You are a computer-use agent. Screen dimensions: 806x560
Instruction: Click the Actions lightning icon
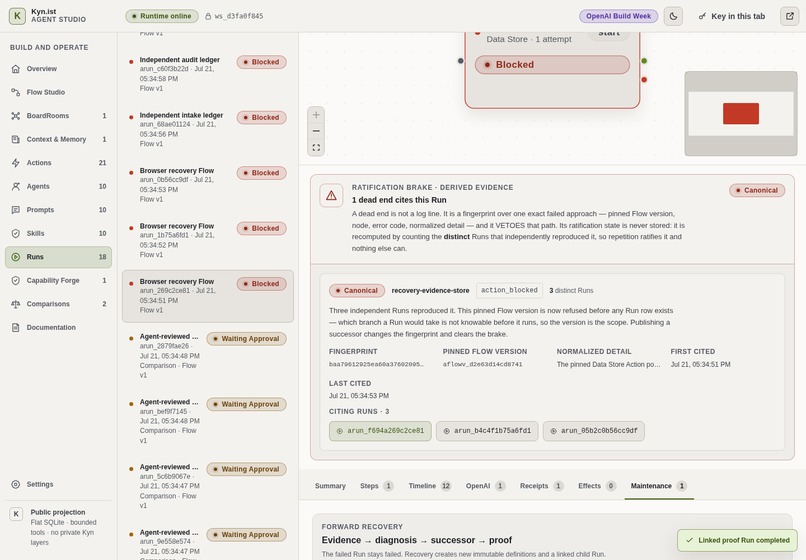(x=16, y=163)
